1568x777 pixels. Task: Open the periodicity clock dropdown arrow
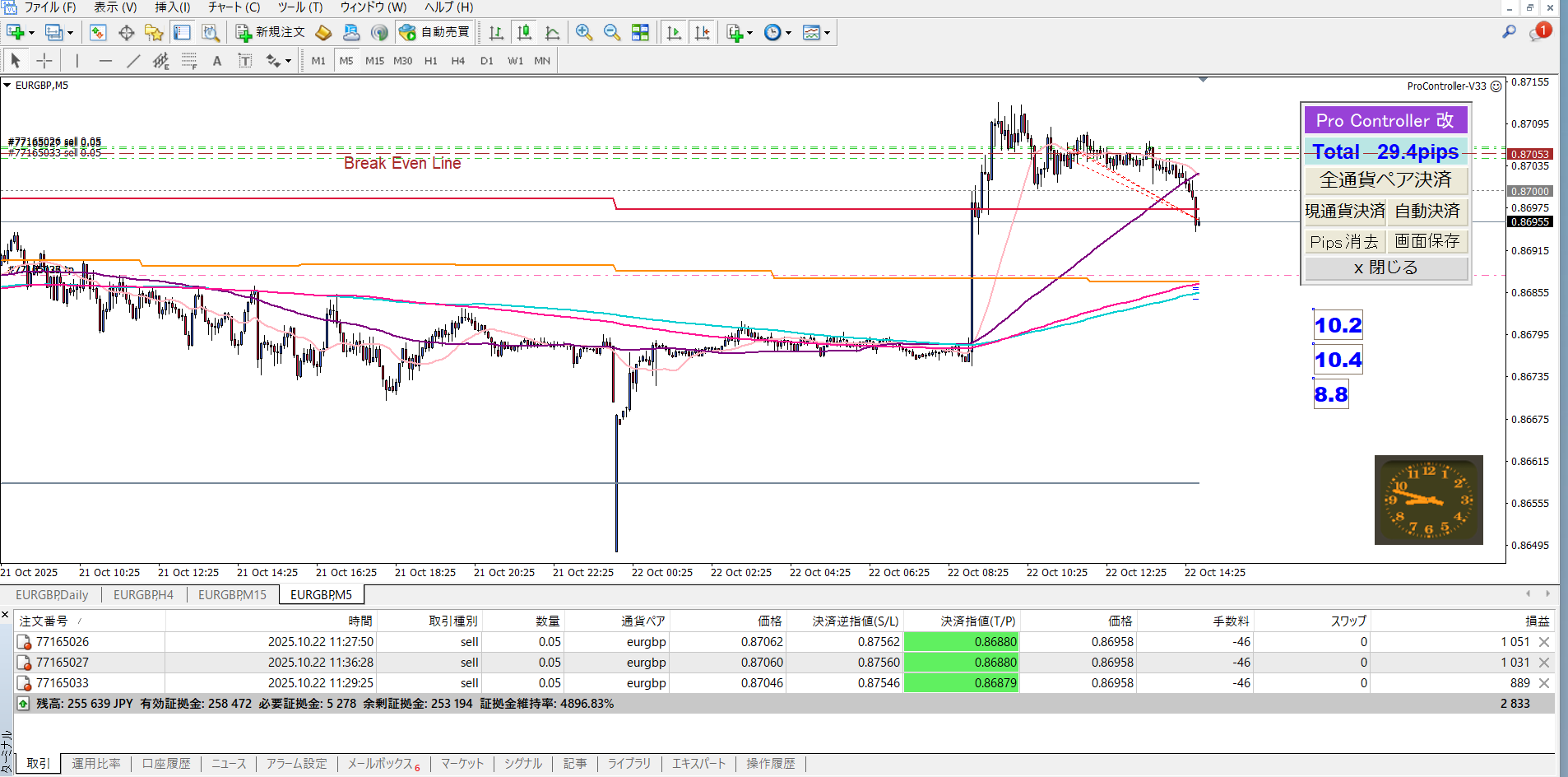click(788, 33)
